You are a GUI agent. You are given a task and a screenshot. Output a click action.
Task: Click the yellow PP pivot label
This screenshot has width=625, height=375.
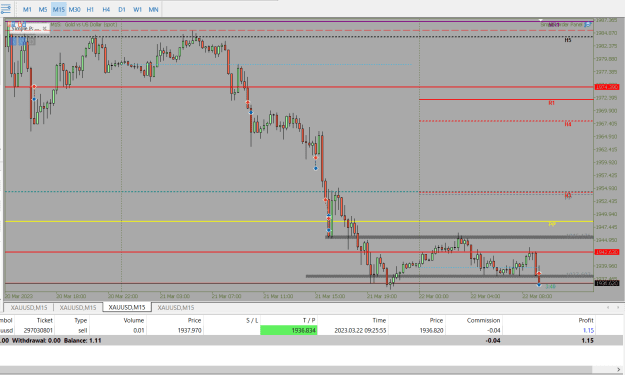click(x=552, y=224)
